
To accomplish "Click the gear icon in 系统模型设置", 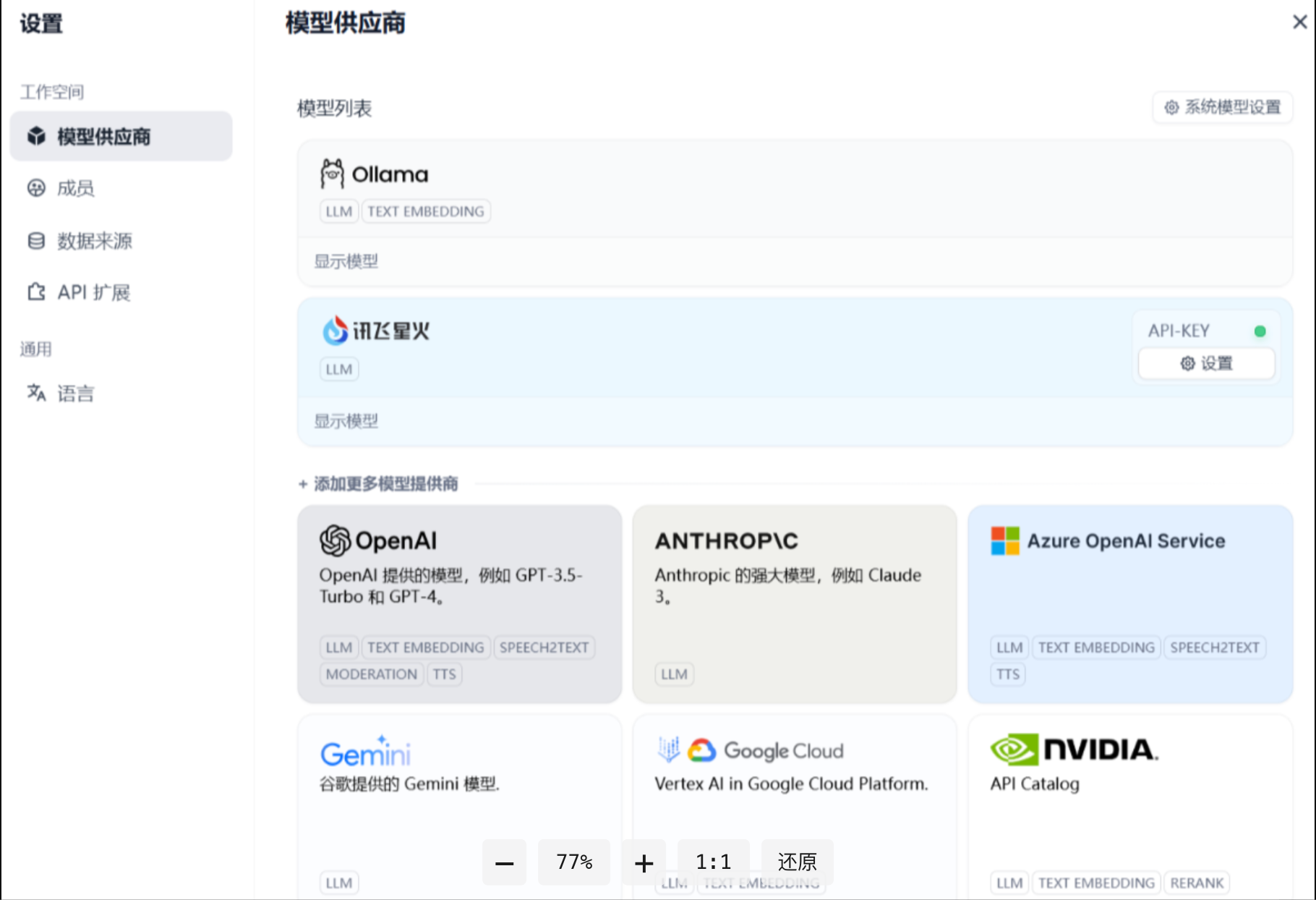I will (x=1171, y=108).
